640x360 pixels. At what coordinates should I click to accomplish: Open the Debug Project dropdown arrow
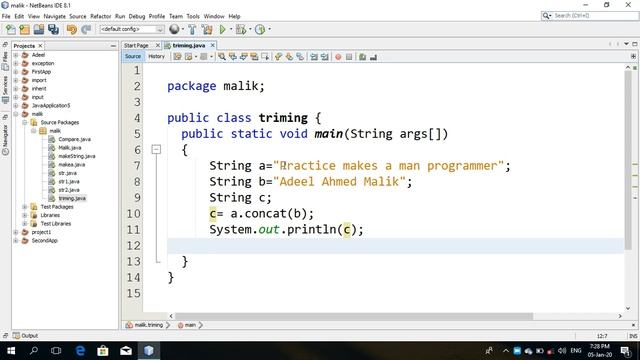[250, 29]
